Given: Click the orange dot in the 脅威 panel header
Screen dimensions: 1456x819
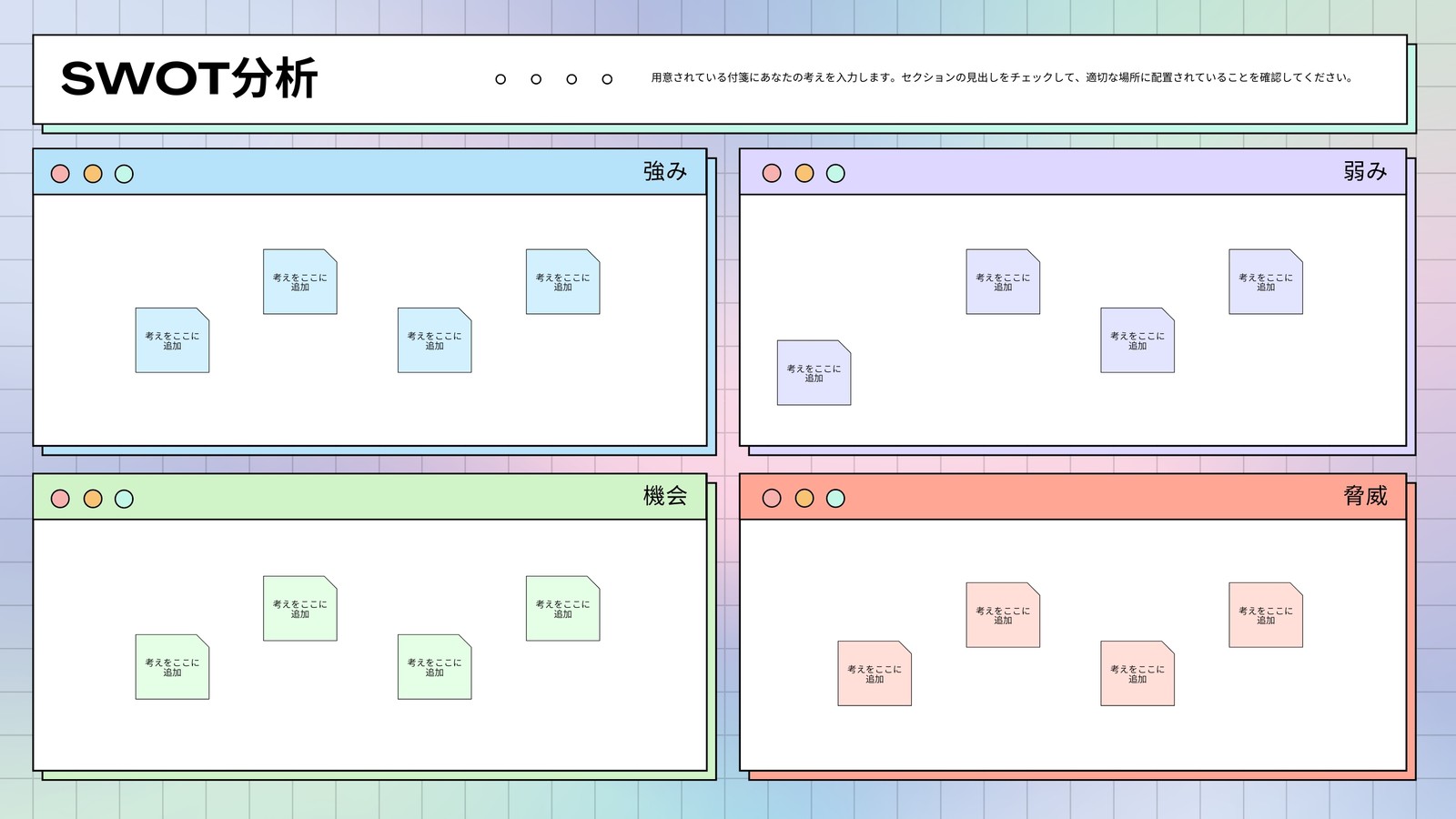Looking at the screenshot, I should click(804, 498).
